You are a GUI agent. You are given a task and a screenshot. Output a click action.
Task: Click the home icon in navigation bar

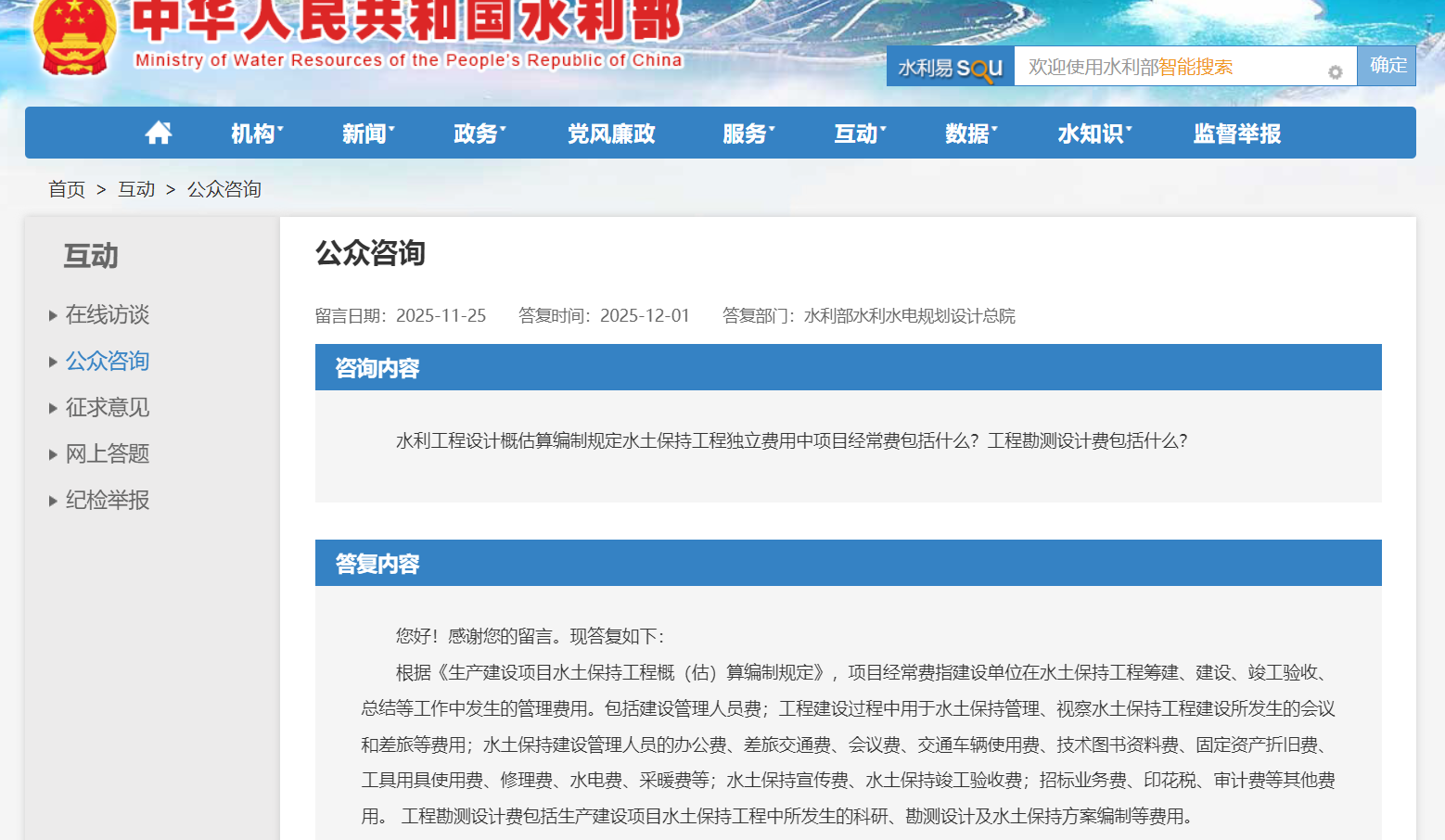coord(159,134)
